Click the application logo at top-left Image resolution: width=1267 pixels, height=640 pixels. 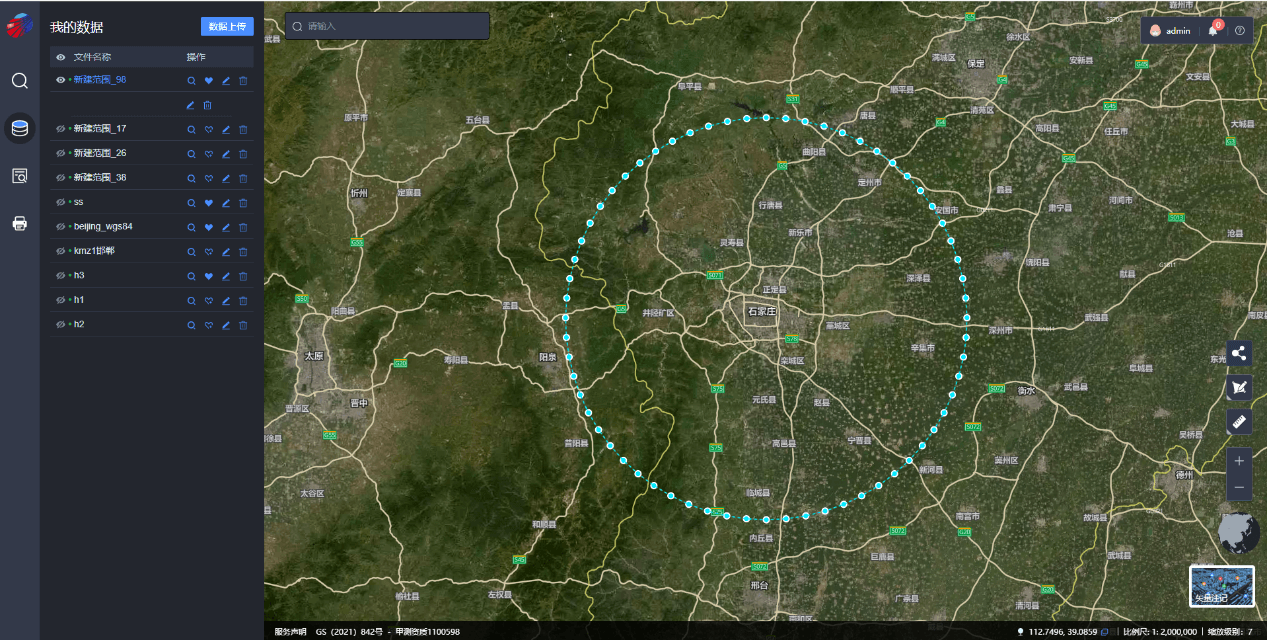[19, 27]
